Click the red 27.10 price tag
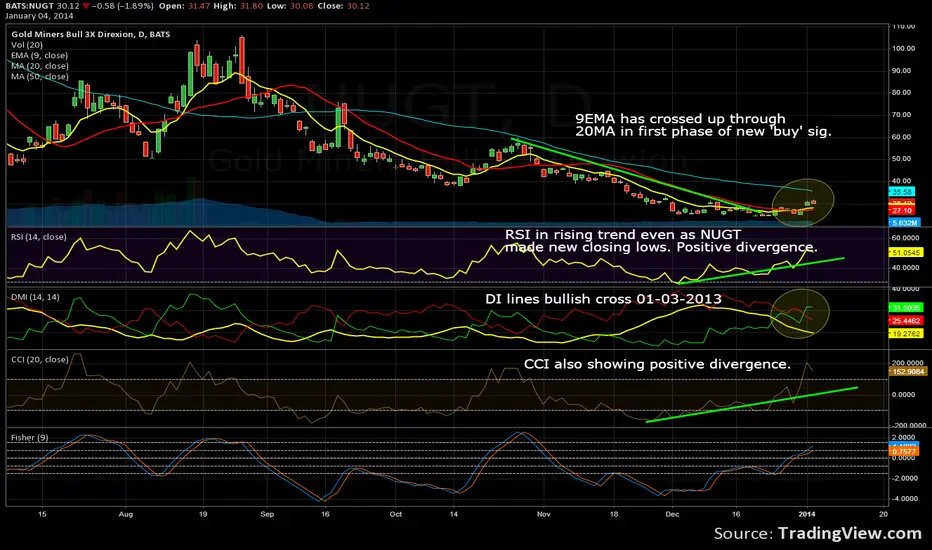Screen dimensions: 932x550 click(x=902, y=211)
